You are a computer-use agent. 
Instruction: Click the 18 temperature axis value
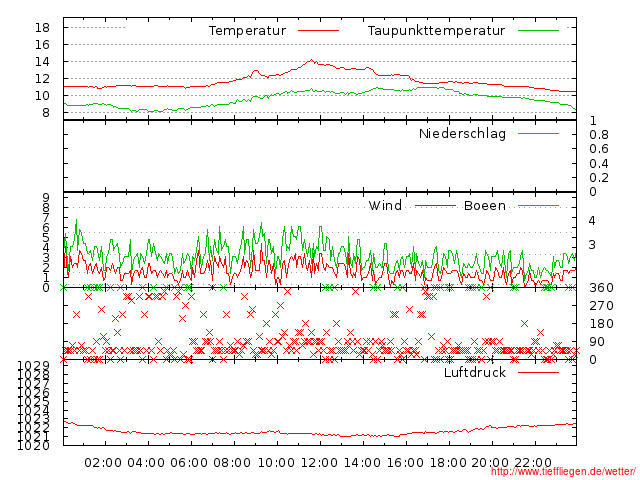click(x=42, y=28)
